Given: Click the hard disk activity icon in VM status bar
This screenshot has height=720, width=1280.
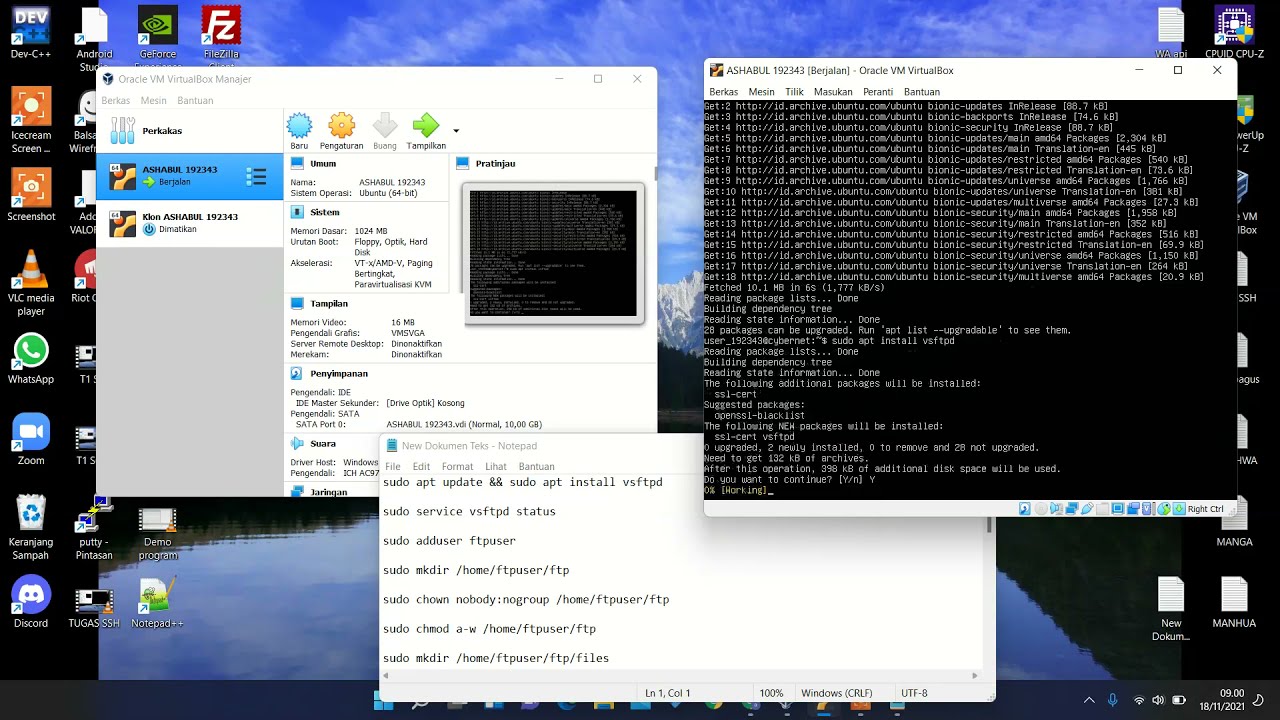Looking at the screenshot, I should click(1025, 509).
